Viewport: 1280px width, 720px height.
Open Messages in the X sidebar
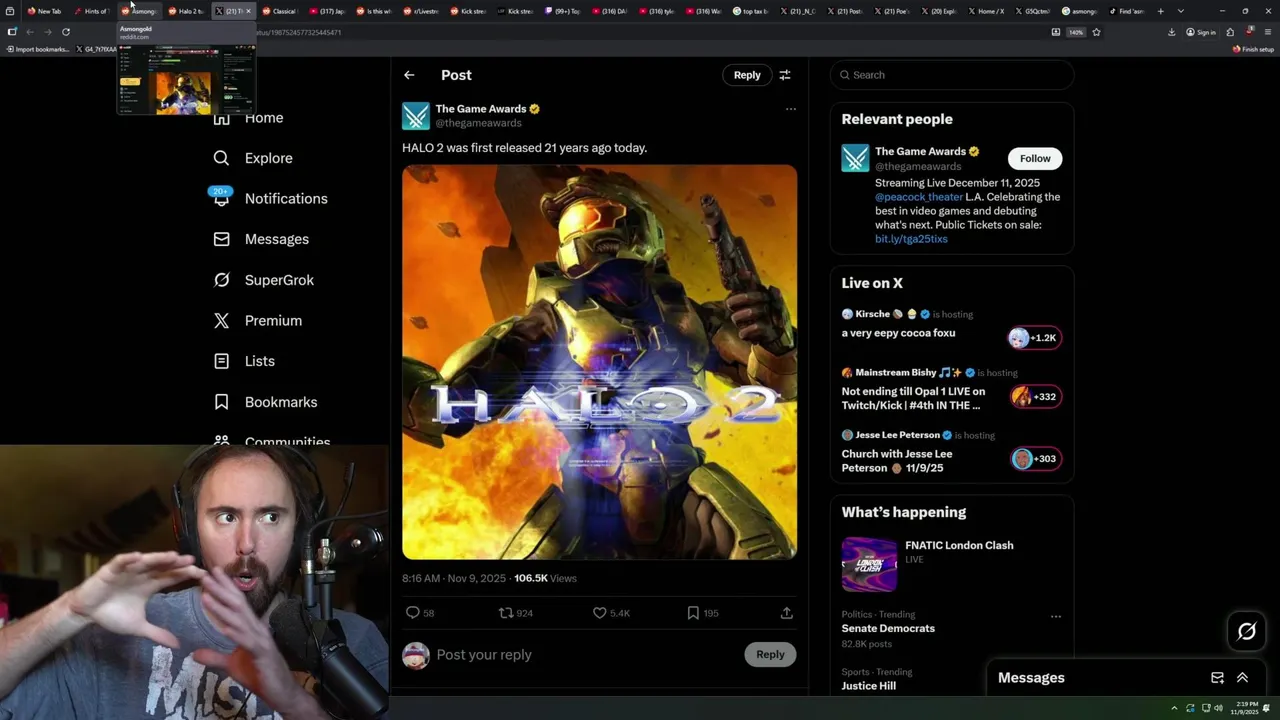pos(261,239)
